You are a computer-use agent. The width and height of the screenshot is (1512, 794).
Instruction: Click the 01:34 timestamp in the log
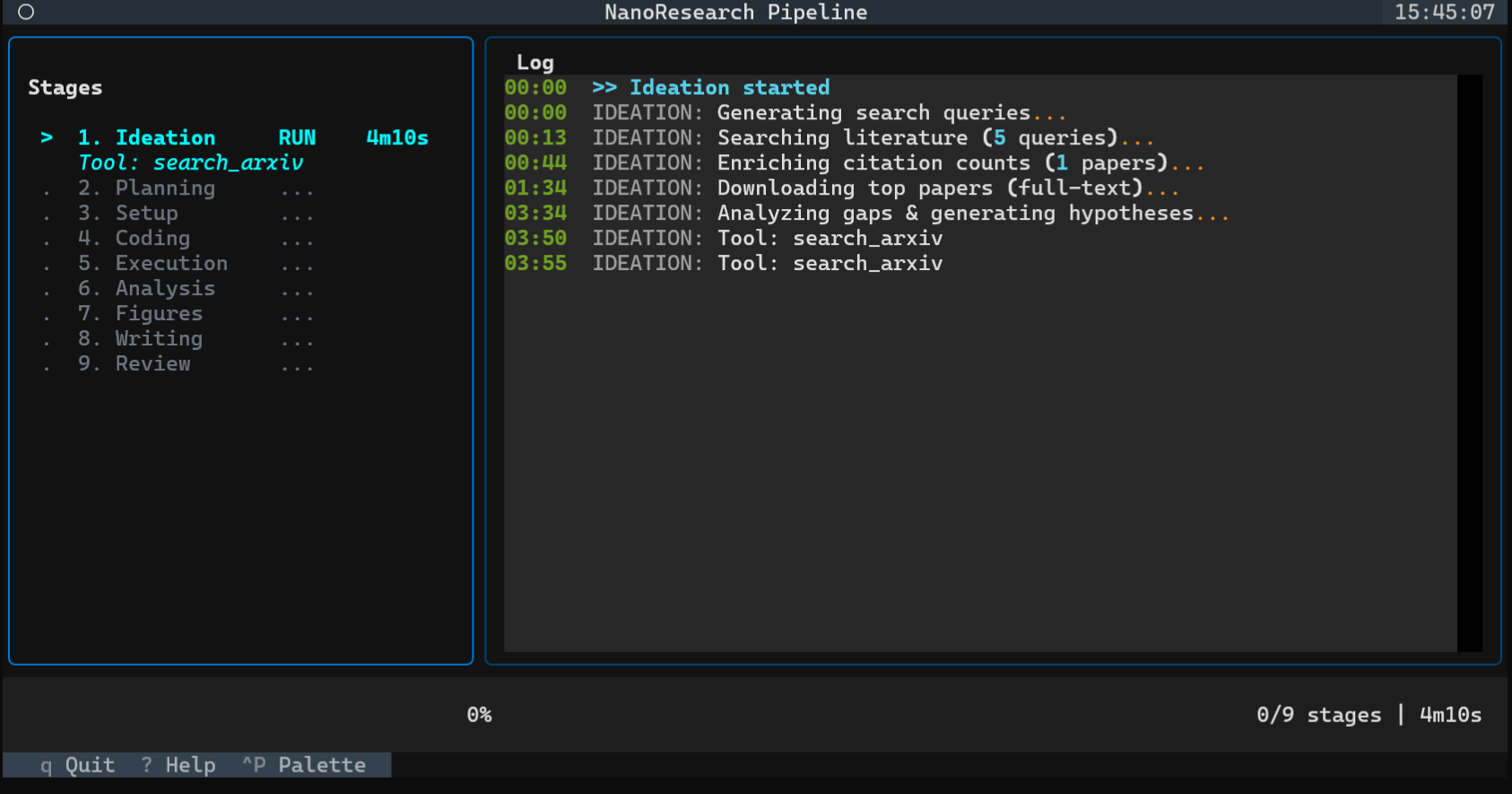[x=535, y=188]
